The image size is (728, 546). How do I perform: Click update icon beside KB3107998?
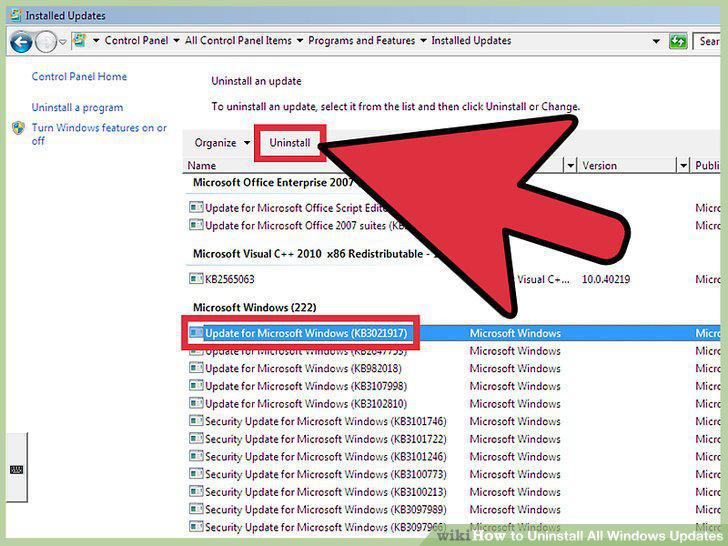point(196,386)
